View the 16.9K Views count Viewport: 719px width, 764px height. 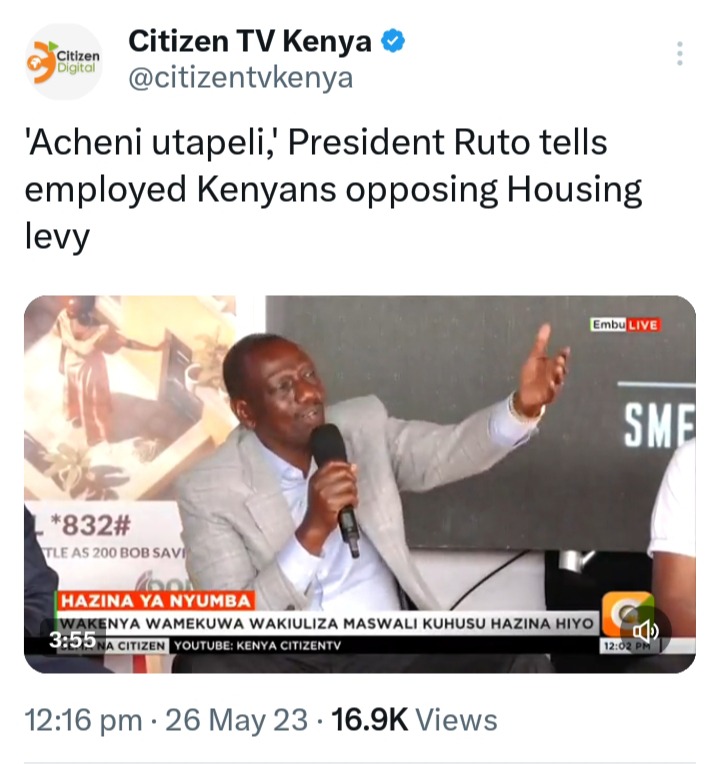415,720
